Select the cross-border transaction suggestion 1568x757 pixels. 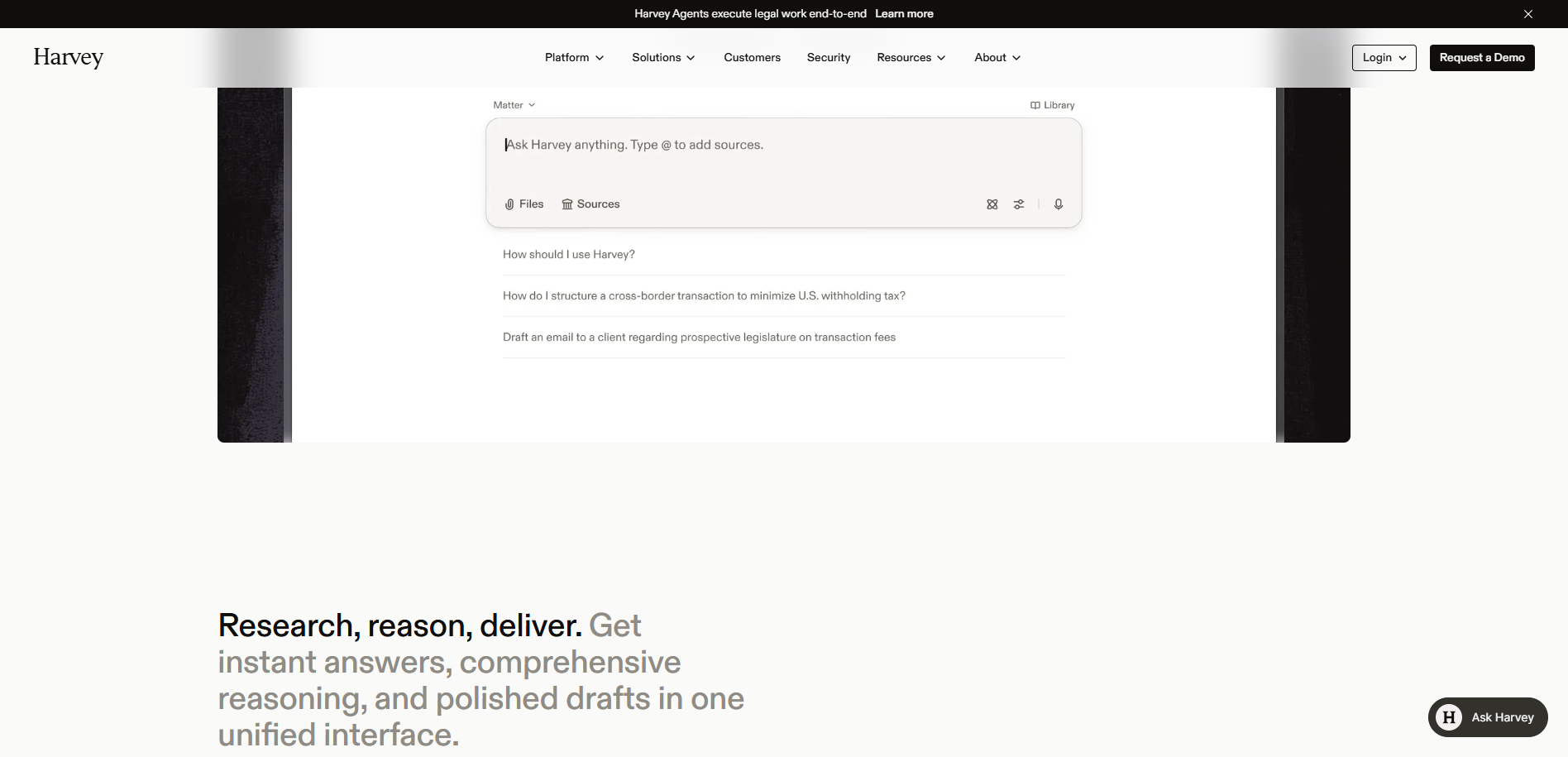783,296
